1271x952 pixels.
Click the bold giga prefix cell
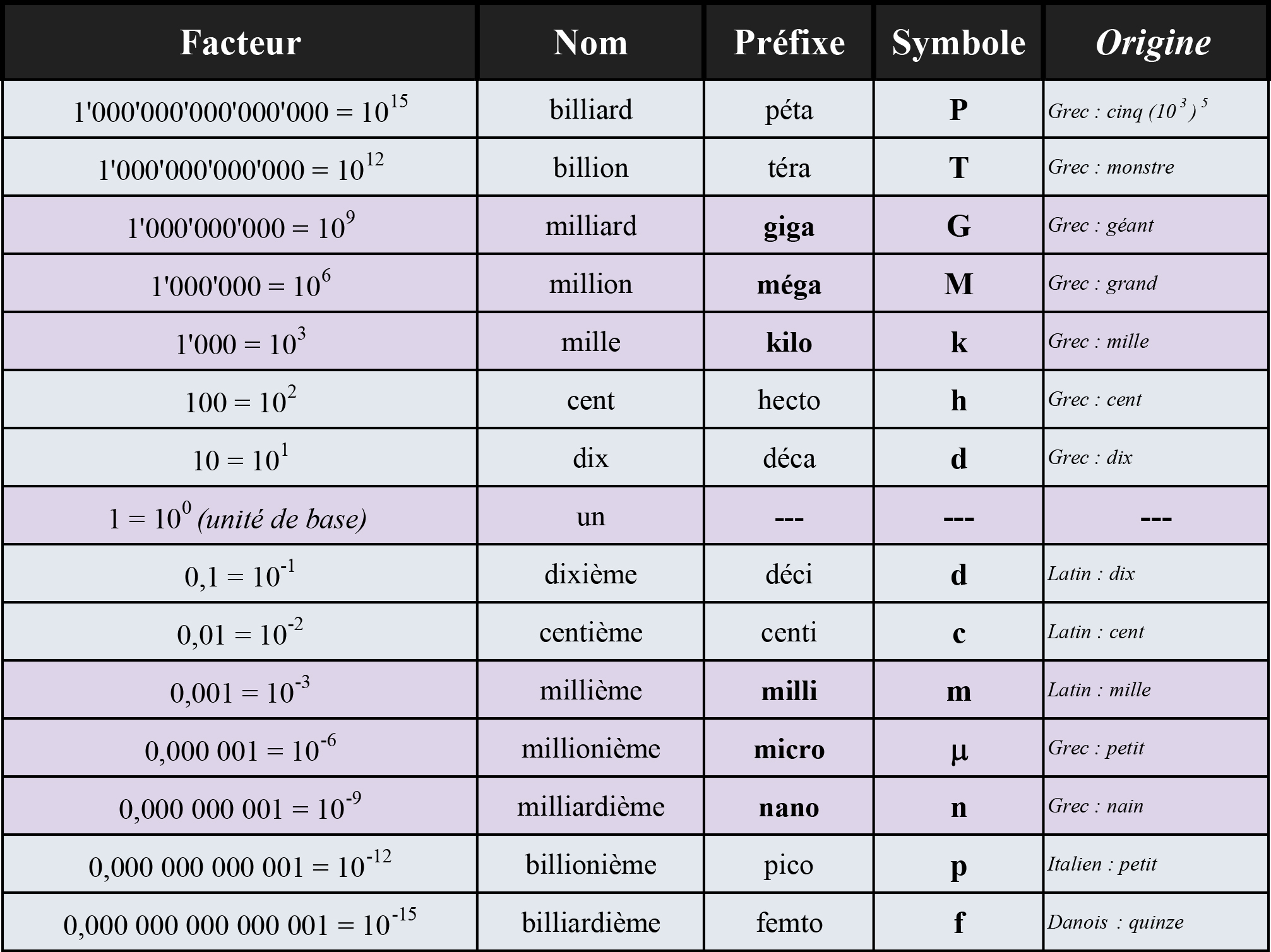tap(789, 227)
